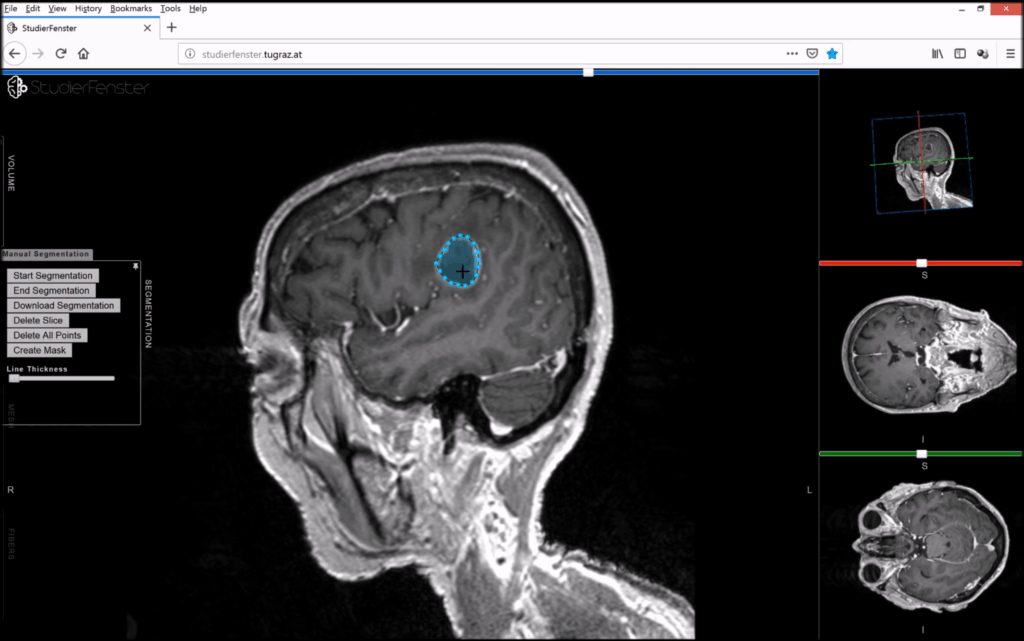Click the blue bookmark star icon
The width and height of the screenshot is (1024, 641).
coord(832,54)
